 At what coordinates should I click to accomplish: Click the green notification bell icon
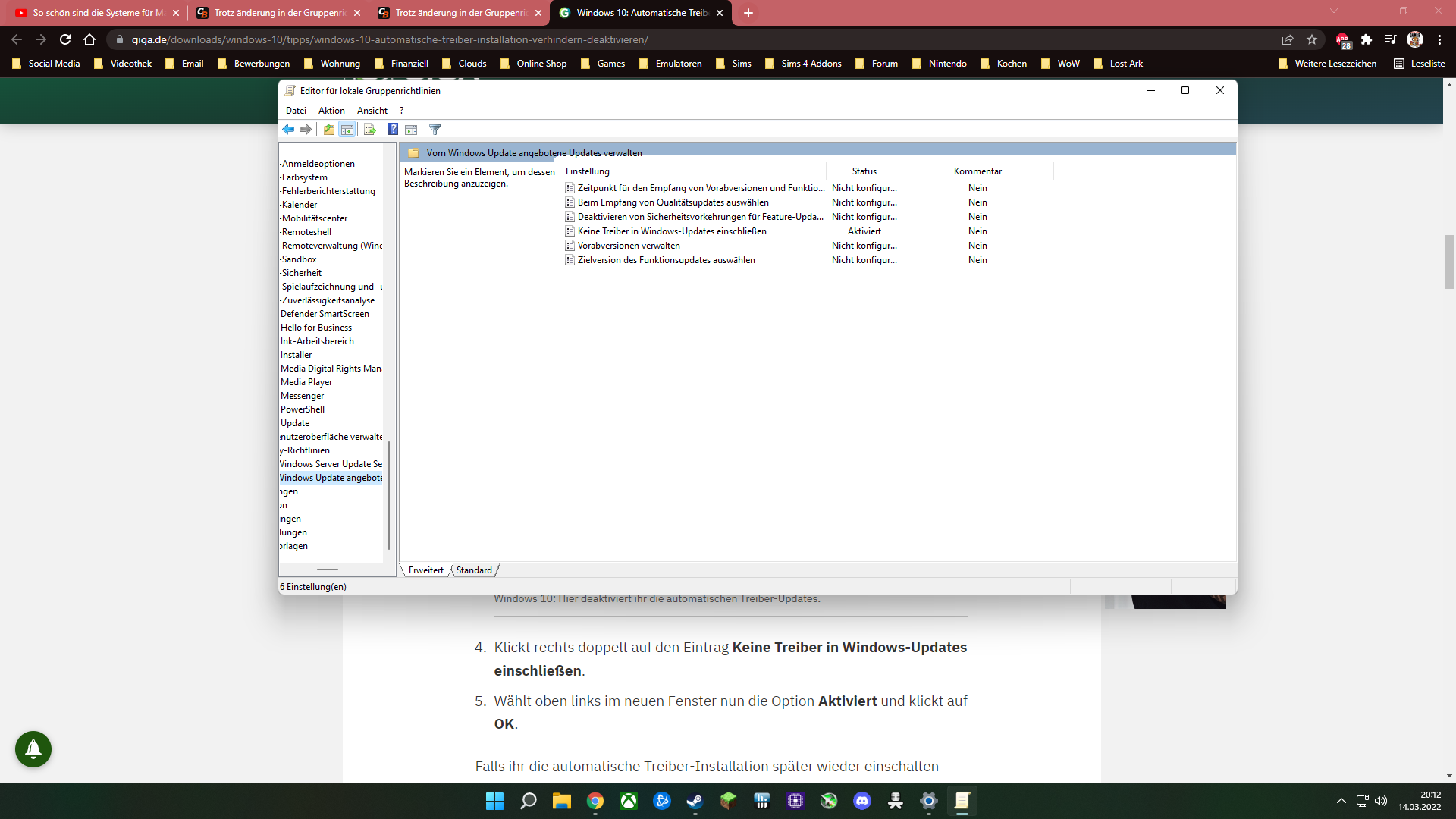point(33,749)
